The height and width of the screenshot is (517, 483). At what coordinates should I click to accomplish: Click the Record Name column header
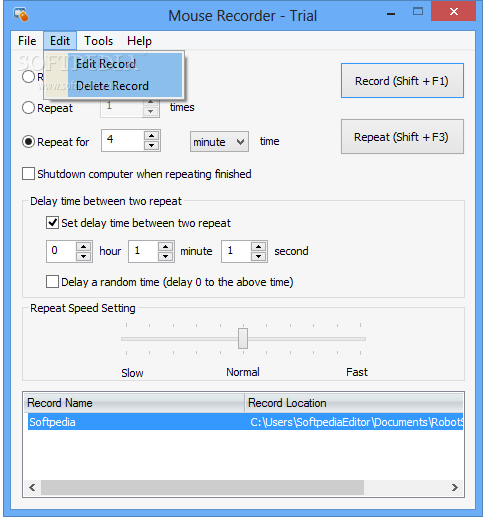[x=134, y=403]
